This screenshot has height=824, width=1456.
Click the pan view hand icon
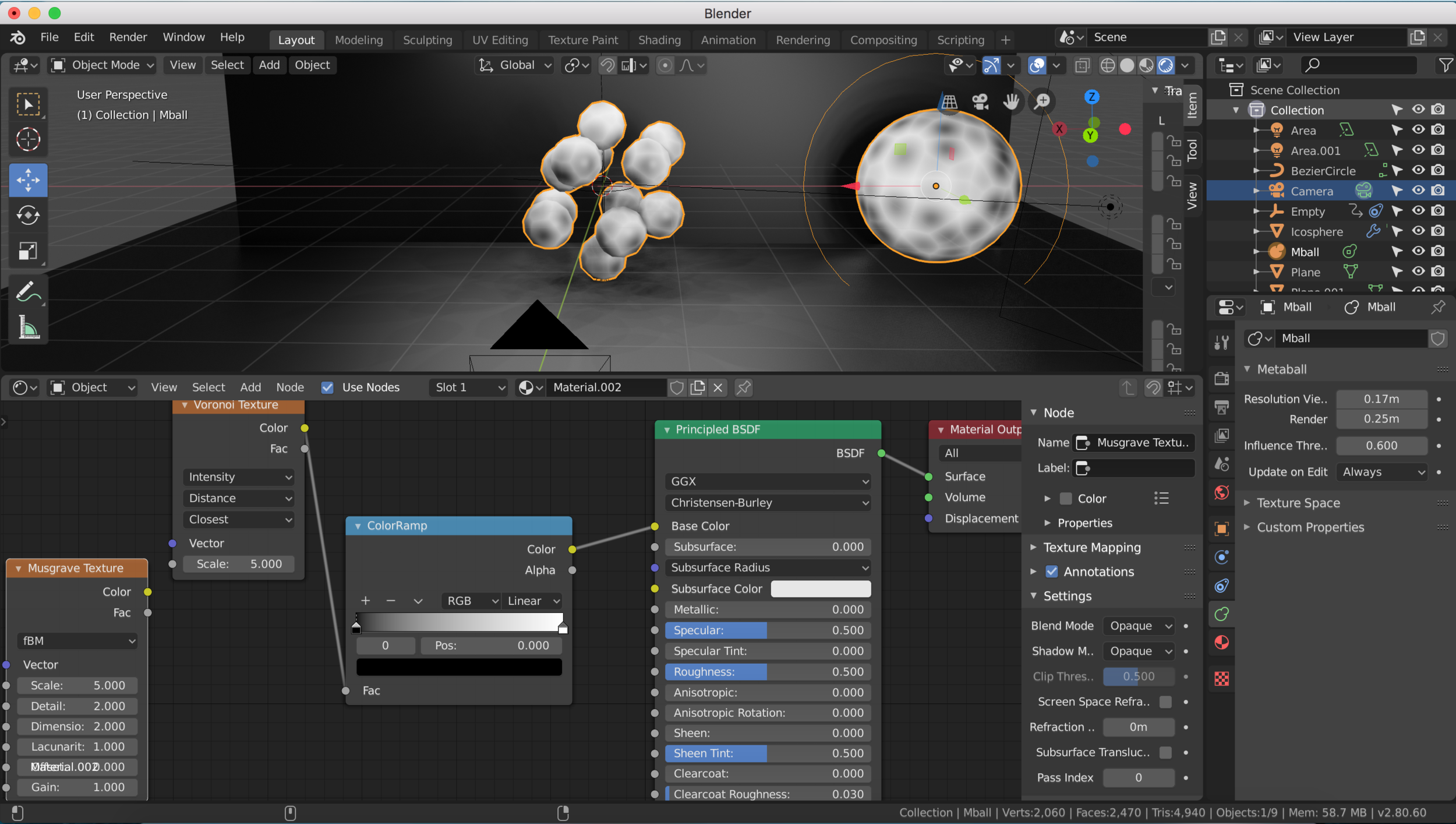[x=1012, y=102]
